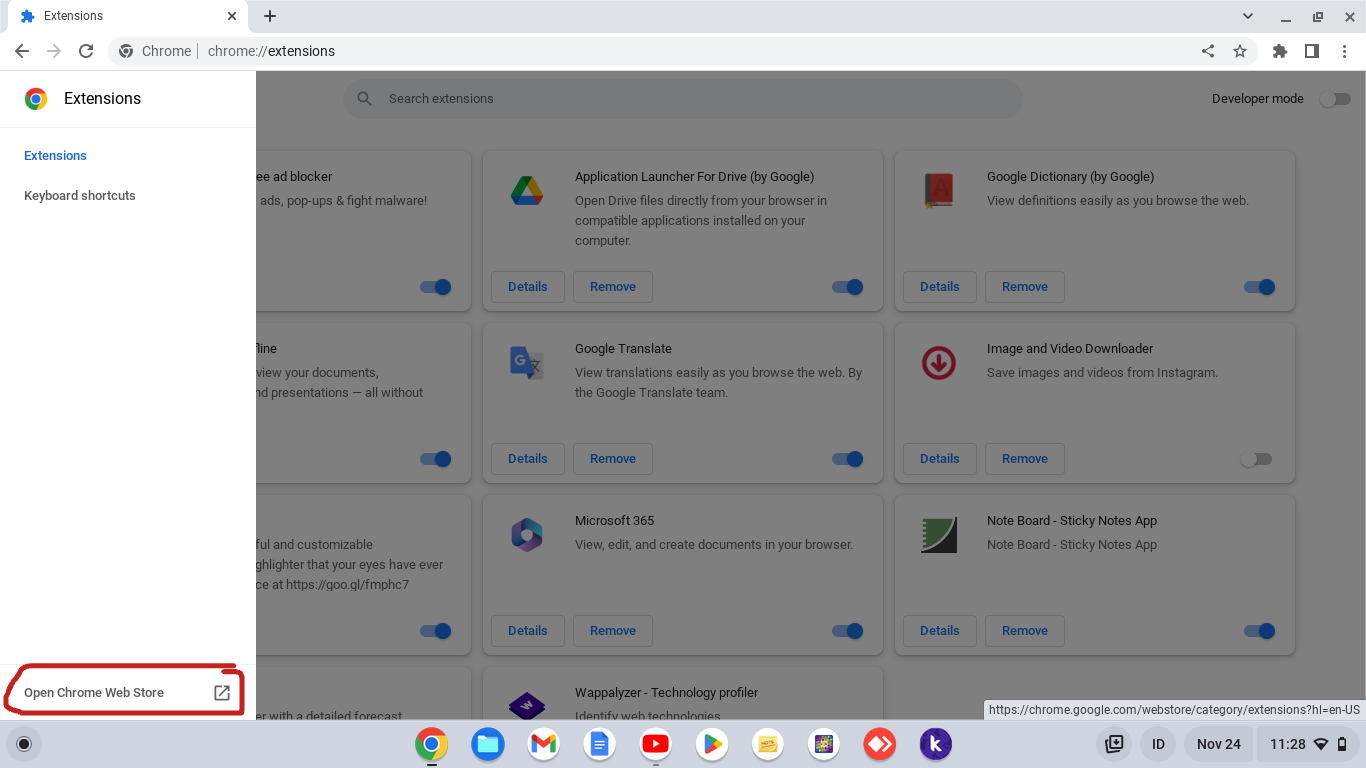Viewport: 1366px width, 768px height.
Task: Select Extensions item in sidebar menu
Action: point(56,156)
